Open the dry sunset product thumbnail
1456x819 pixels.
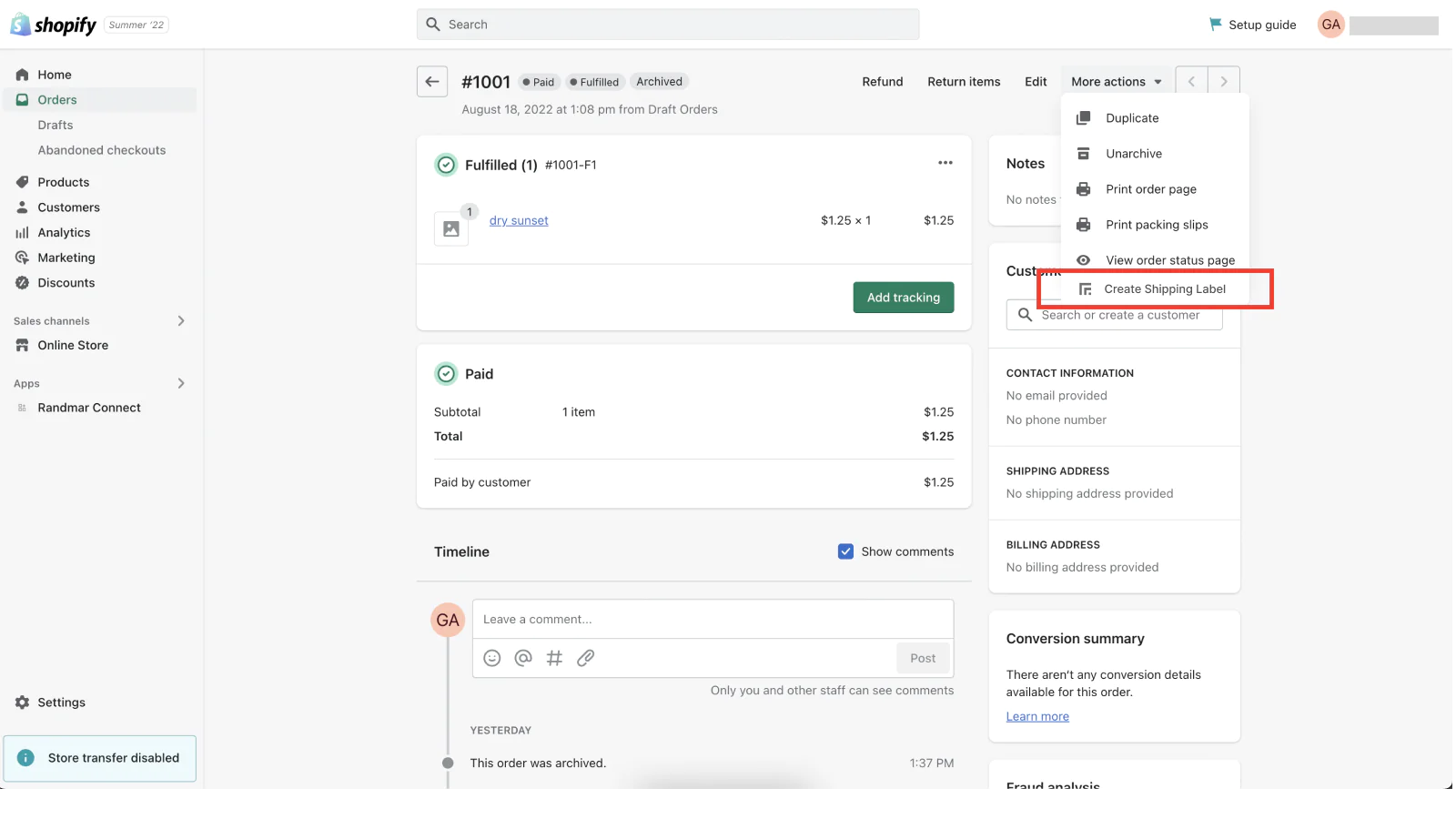[451, 228]
